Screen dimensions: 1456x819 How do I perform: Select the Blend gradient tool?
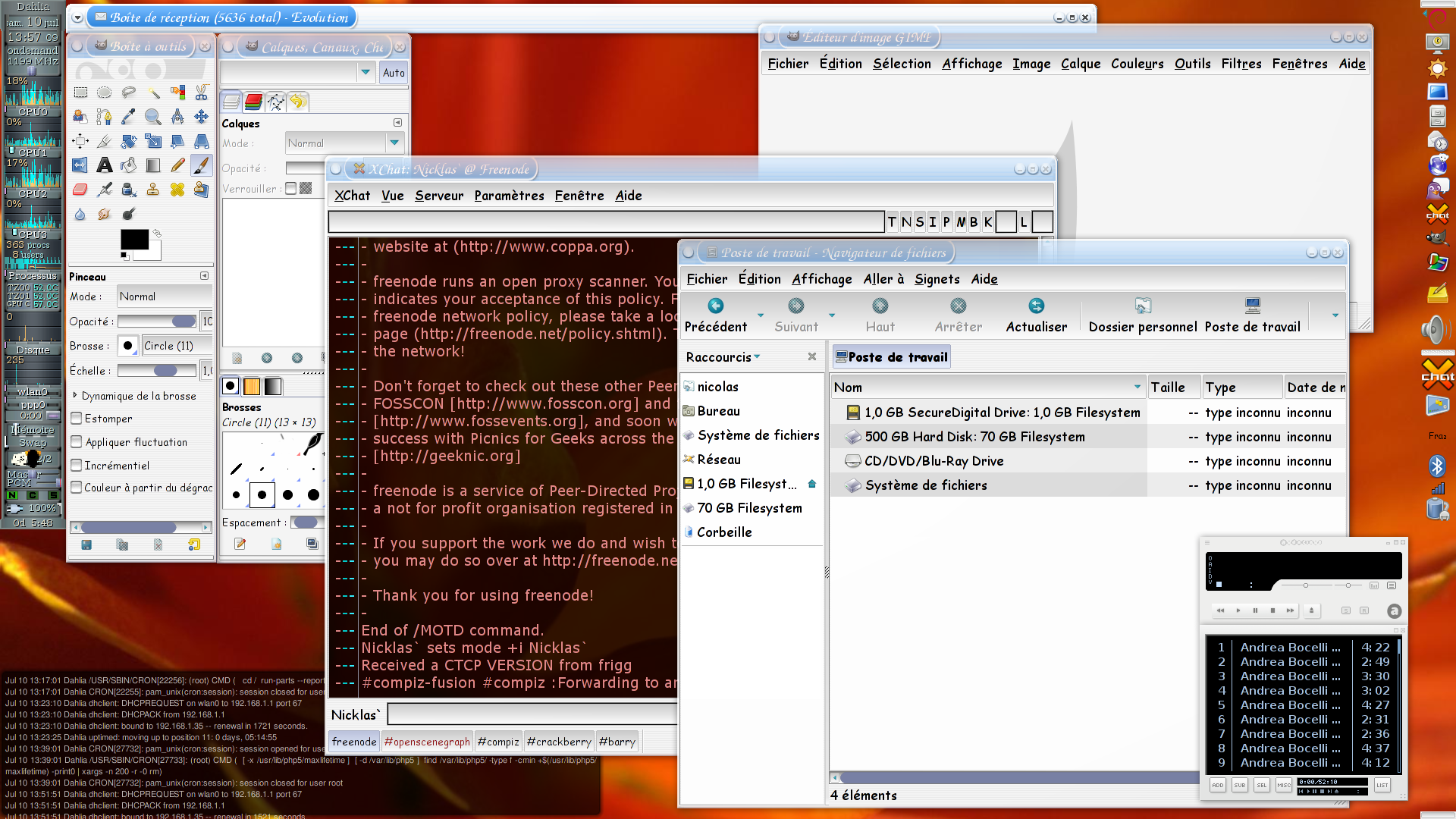pos(153,165)
